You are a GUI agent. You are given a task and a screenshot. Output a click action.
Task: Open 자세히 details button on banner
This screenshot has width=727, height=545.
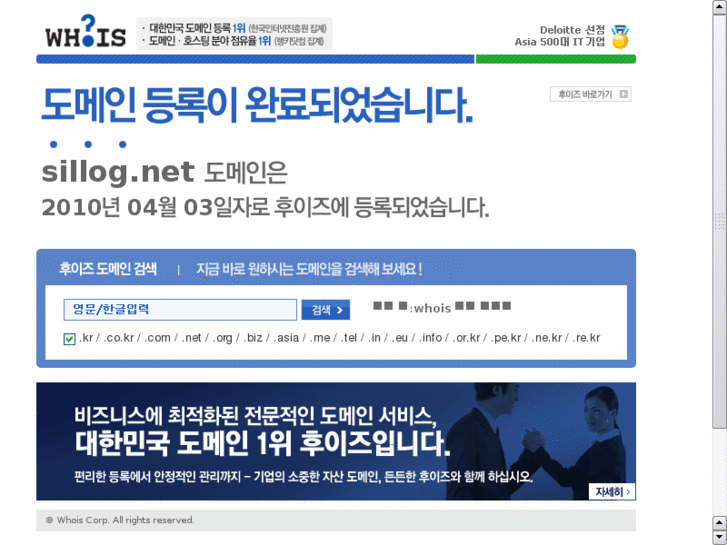[x=612, y=492]
